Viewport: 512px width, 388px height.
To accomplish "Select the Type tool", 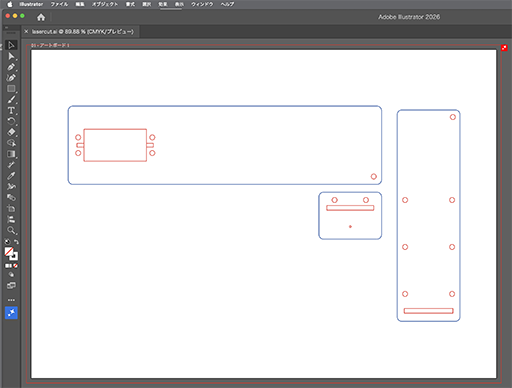I will 11,110.
